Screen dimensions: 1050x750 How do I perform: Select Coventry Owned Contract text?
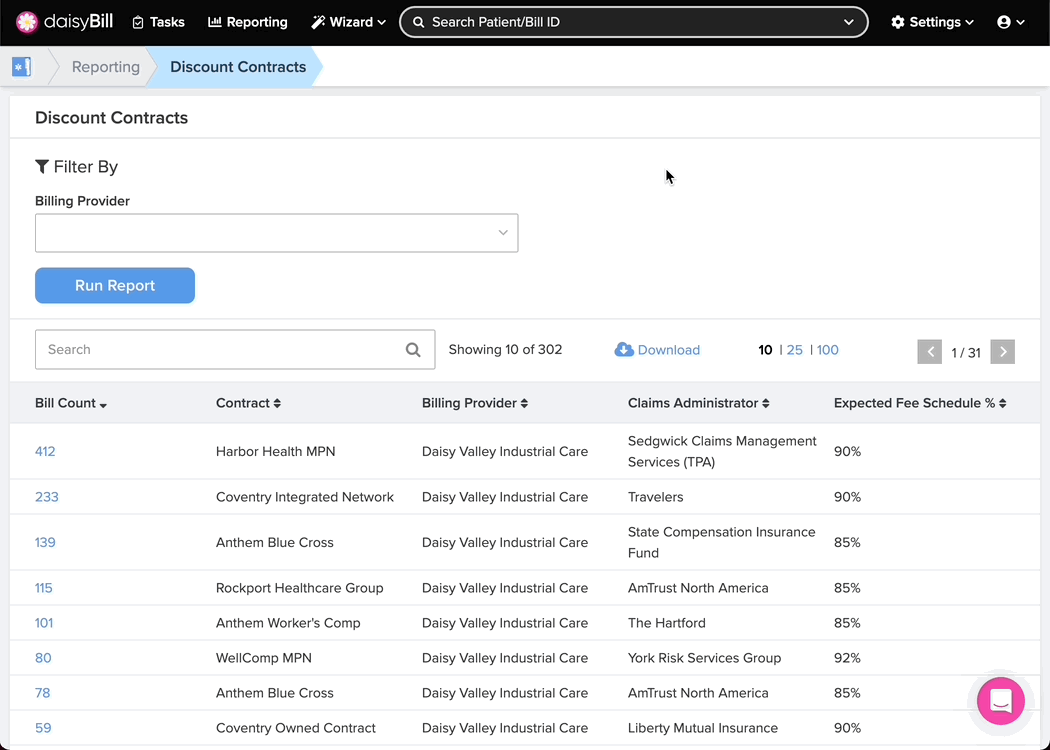click(295, 728)
